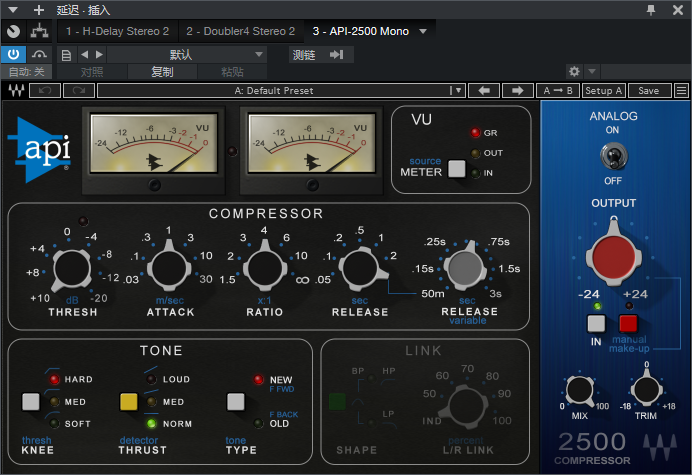Pin the plugin window

click(651, 10)
